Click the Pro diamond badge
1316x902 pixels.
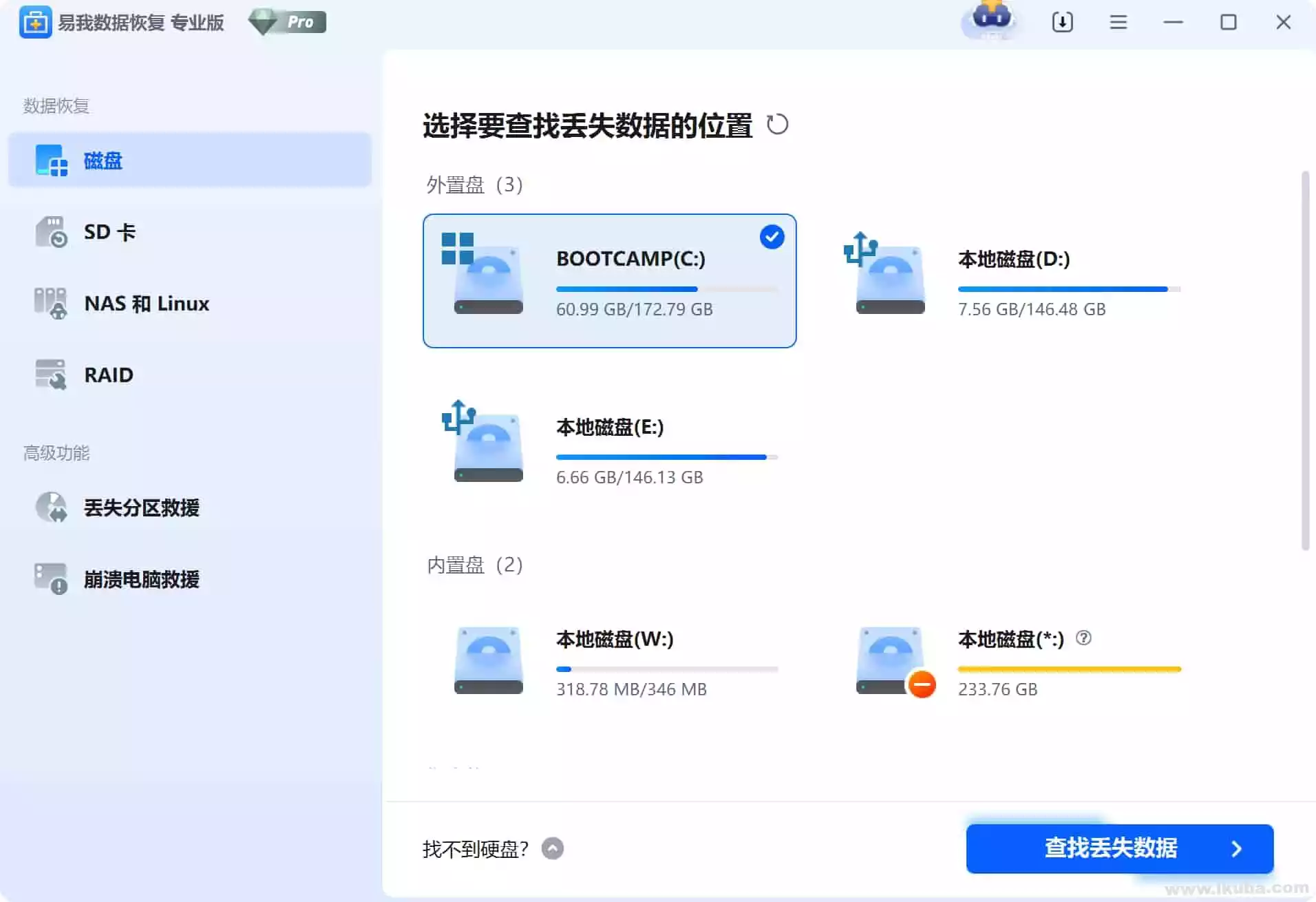click(x=287, y=22)
